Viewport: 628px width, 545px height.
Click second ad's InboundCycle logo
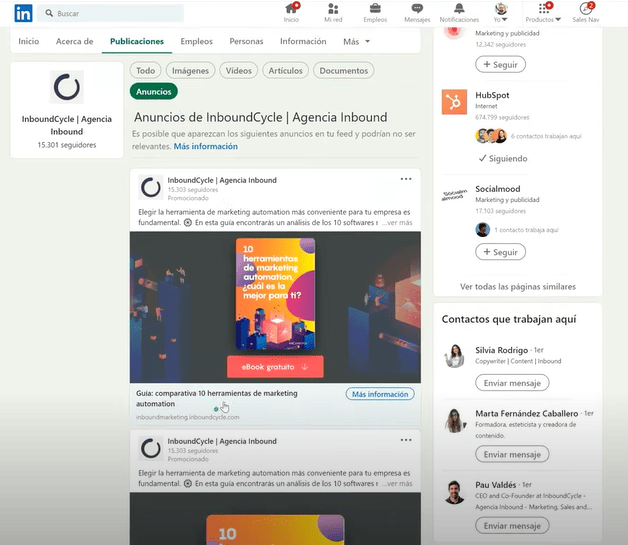tap(151, 448)
